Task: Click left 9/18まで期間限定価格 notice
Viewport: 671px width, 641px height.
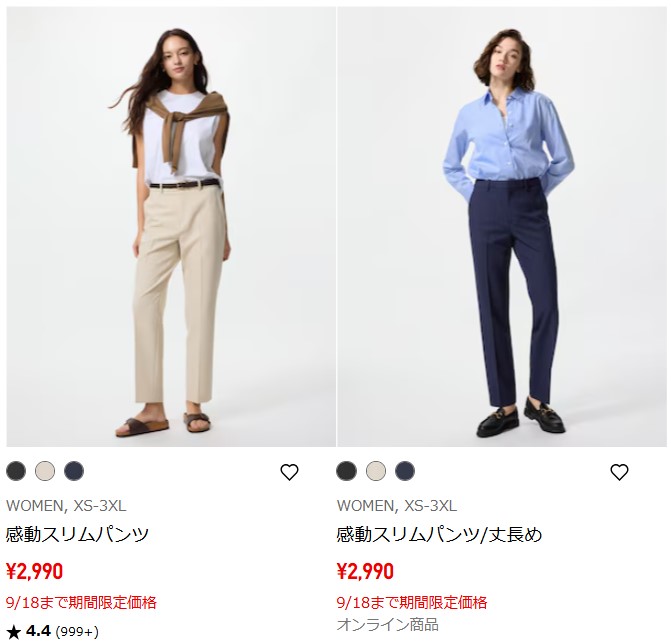Action: [81, 602]
